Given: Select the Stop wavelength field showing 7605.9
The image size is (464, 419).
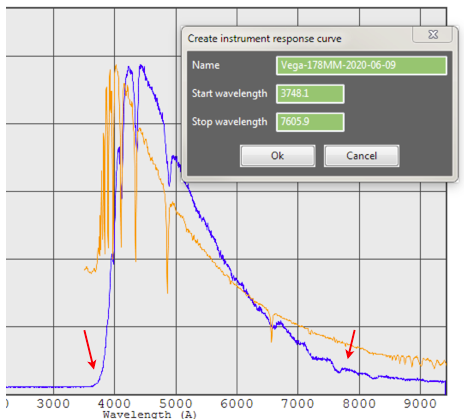Looking at the screenshot, I should 310,122.
